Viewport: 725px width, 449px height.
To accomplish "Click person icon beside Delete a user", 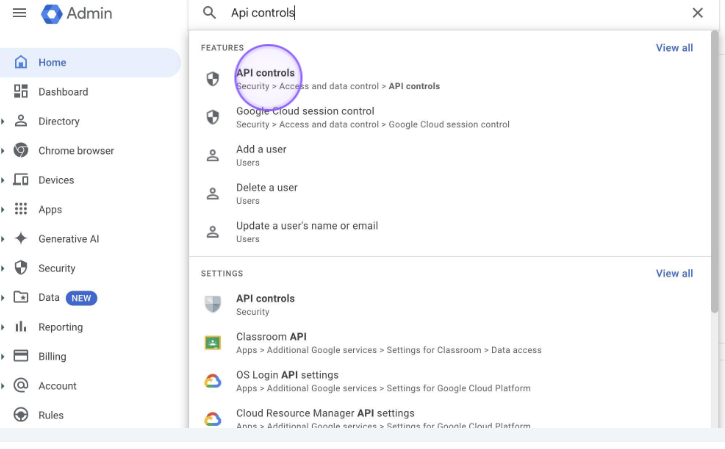I will tap(213, 193).
